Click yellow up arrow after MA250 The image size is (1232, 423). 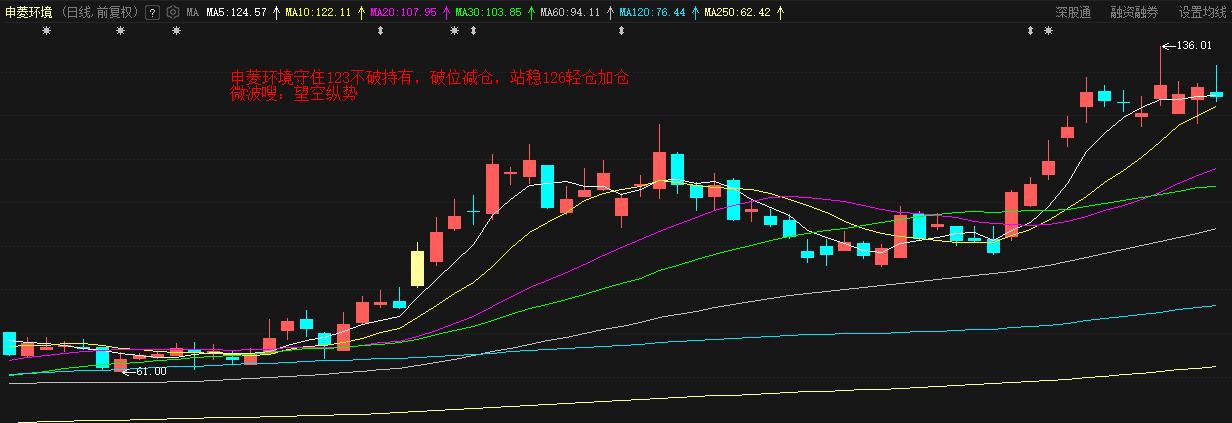(x=779, y=13)
